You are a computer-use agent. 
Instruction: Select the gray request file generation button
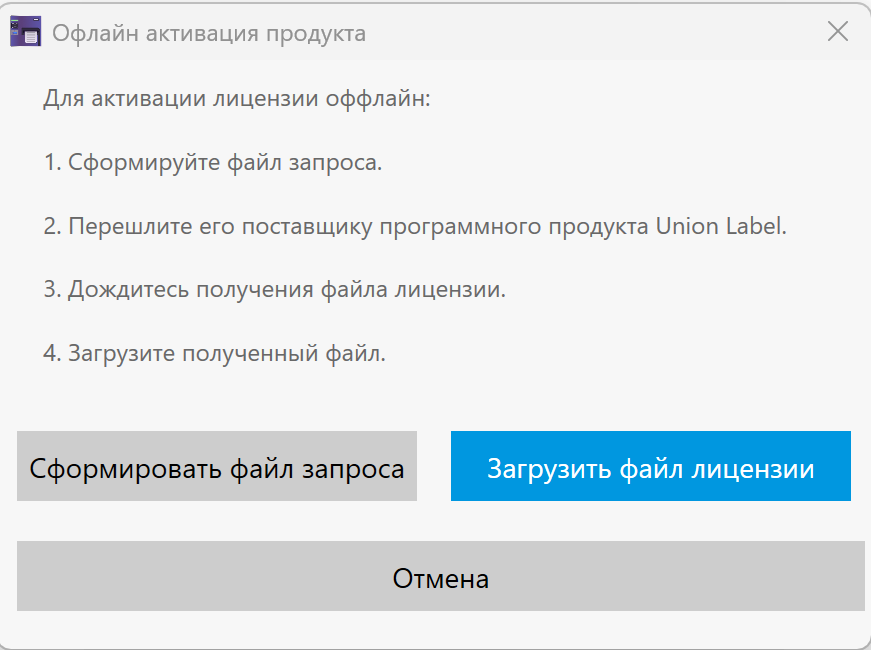pos(216,465)
